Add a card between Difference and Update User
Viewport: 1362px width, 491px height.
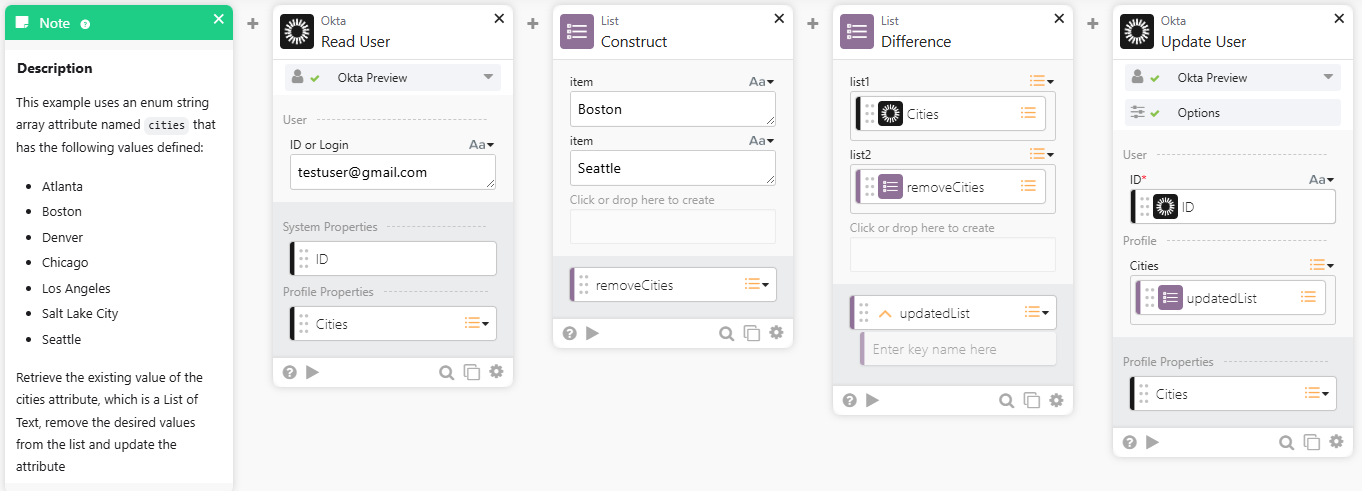(1093, 23)
